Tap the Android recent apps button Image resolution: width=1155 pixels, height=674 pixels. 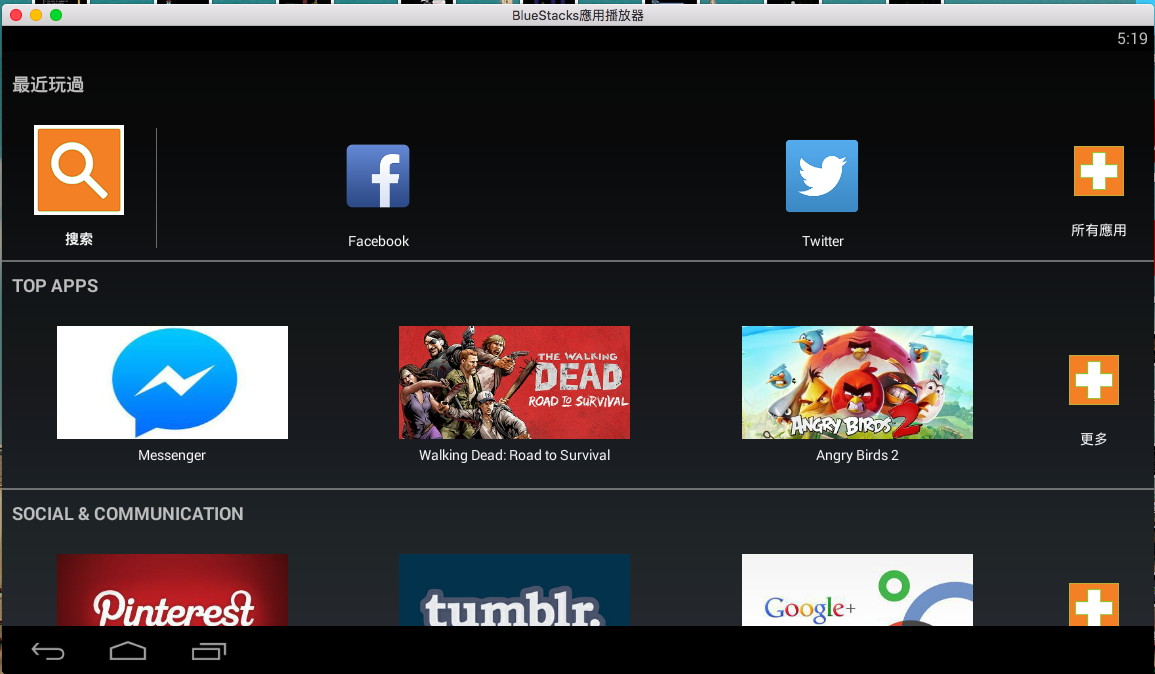(209, 651)
